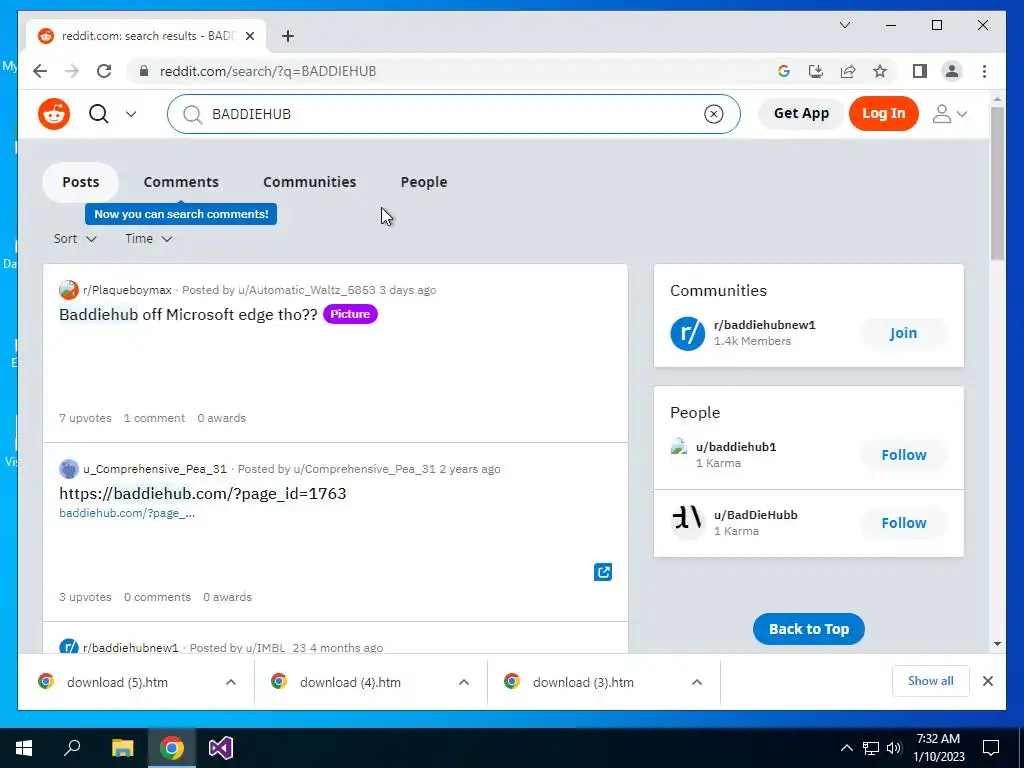Reload the page with the refresh icon

[104, 71]
